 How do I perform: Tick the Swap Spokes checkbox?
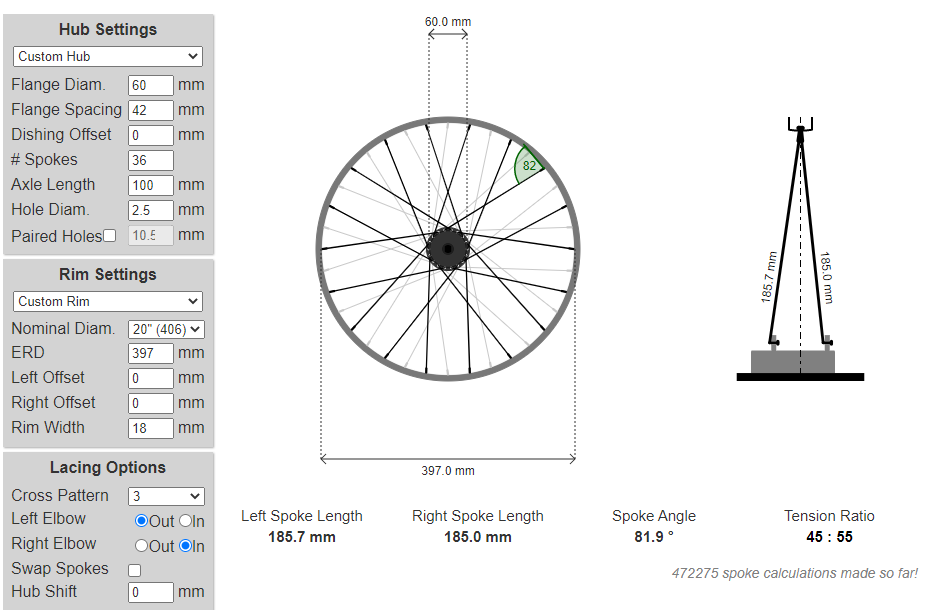pos(135,570)
